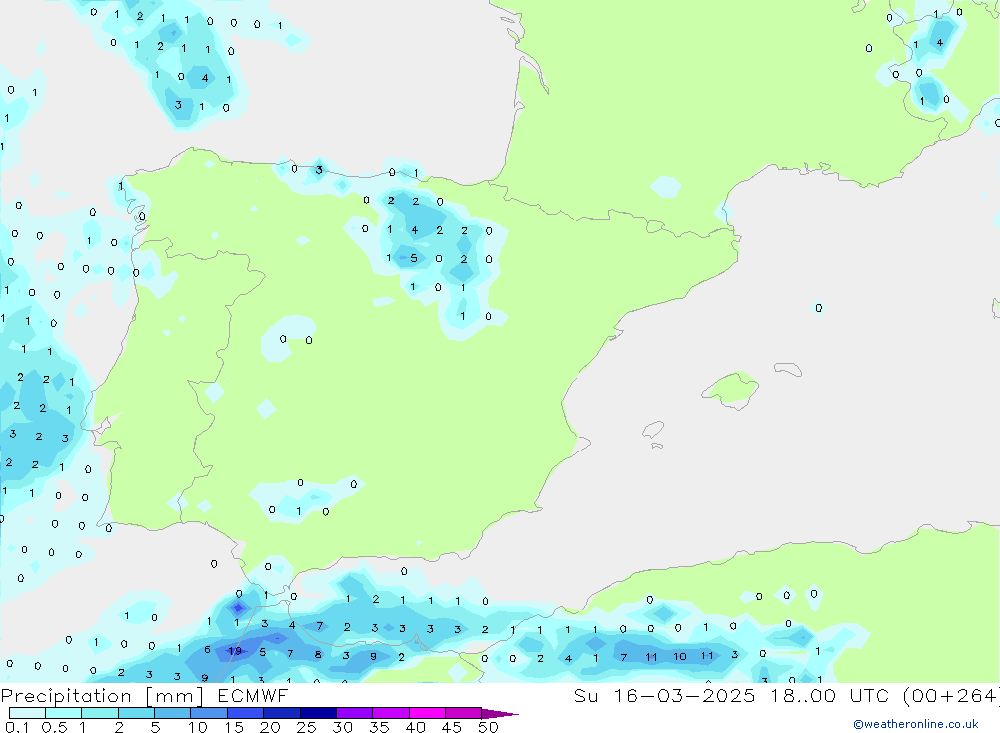Viewport: 1000px width, 733px height.
Task: Click legend scale label "20"
Action: pos(270,727)
